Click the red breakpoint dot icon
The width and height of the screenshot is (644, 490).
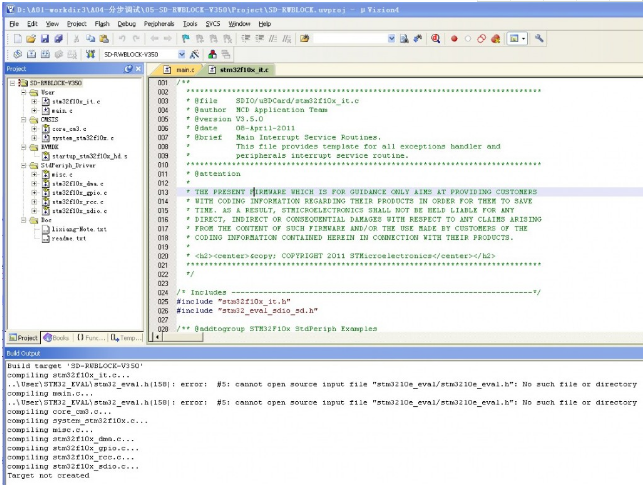point(453,38)
